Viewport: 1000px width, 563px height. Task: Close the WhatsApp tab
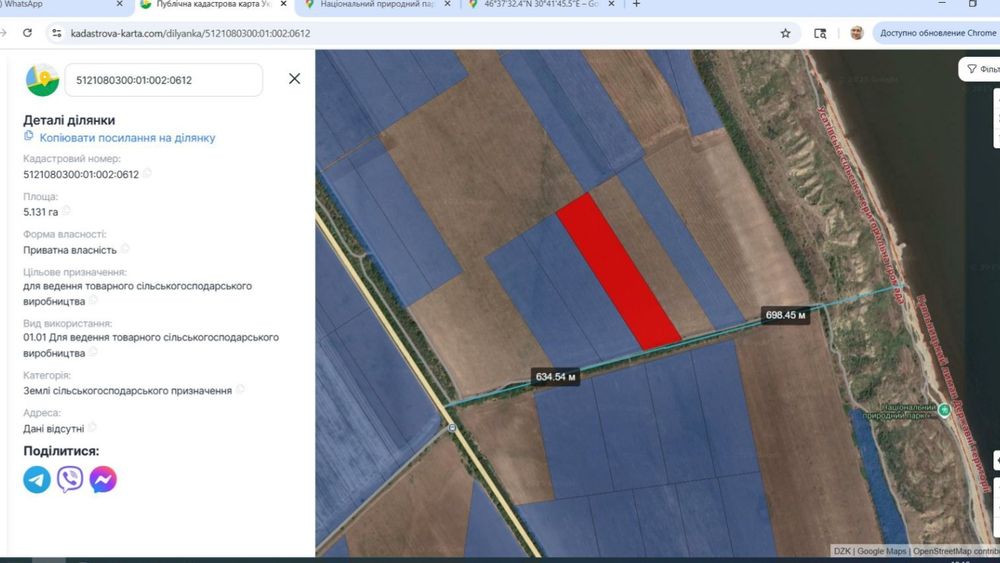click(119, 4)
